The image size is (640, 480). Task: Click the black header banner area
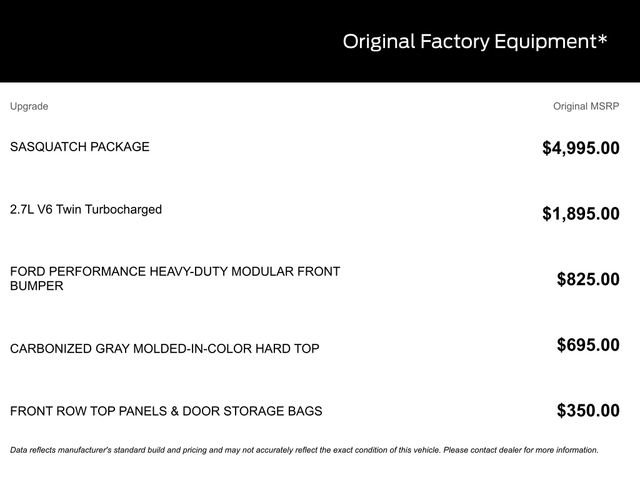320,41
